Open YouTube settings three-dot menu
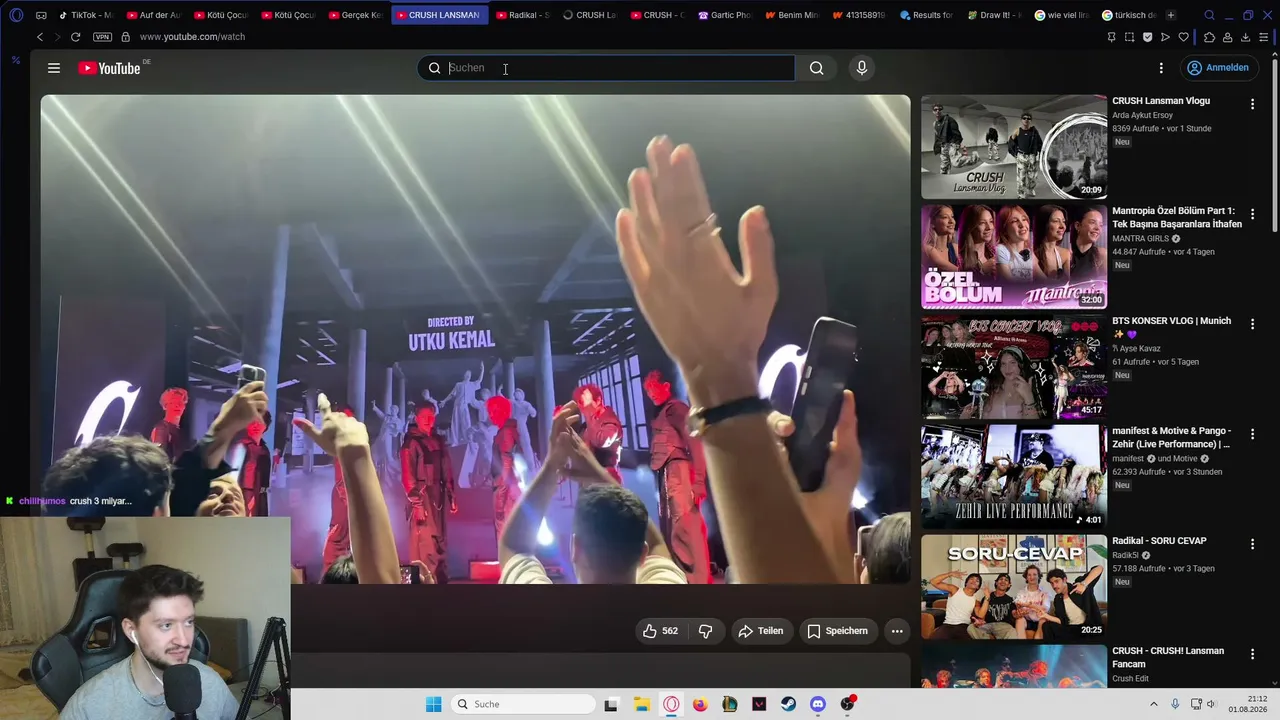 pos(1161,68)
